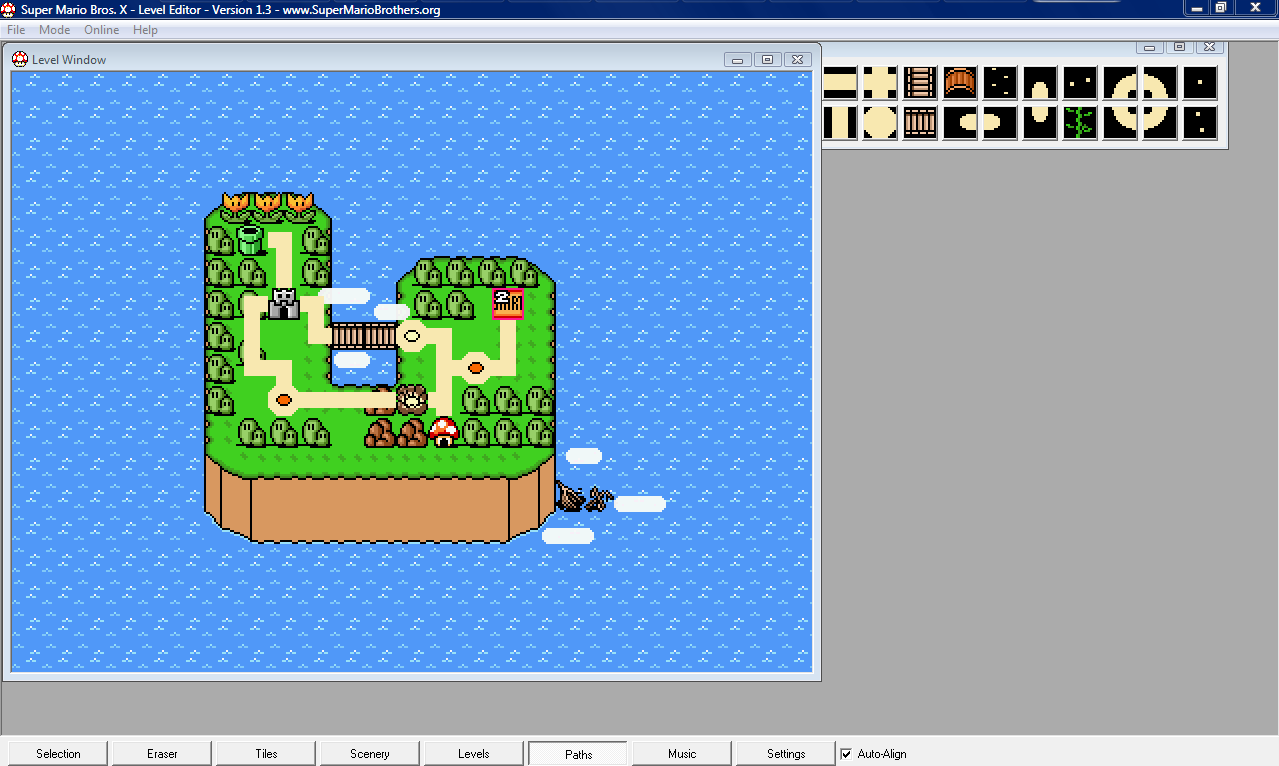Close the paths palette window
This screenshot has height=766, width=1279.
[x=1209, y=47]
